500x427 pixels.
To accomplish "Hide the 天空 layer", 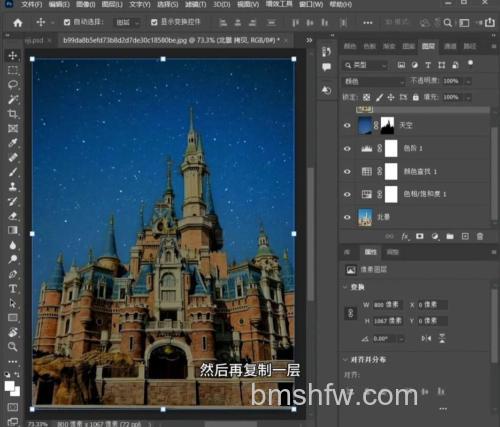I will (347, 125).
